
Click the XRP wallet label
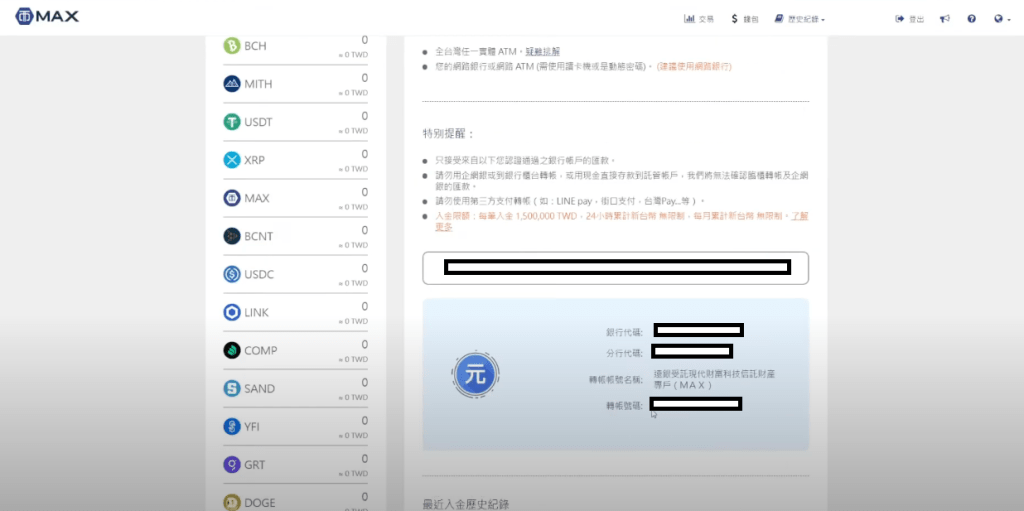click(255, 160)
